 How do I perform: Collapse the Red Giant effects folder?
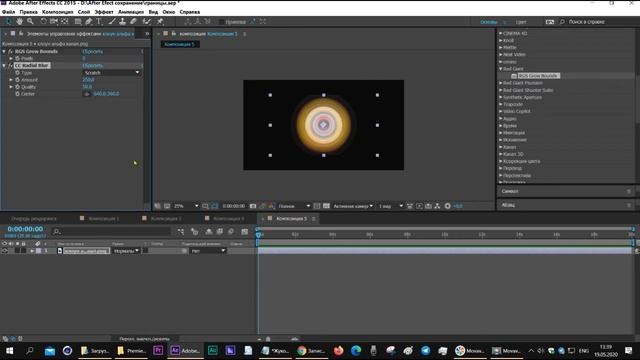pyautogui.click(x=500, y=69)
